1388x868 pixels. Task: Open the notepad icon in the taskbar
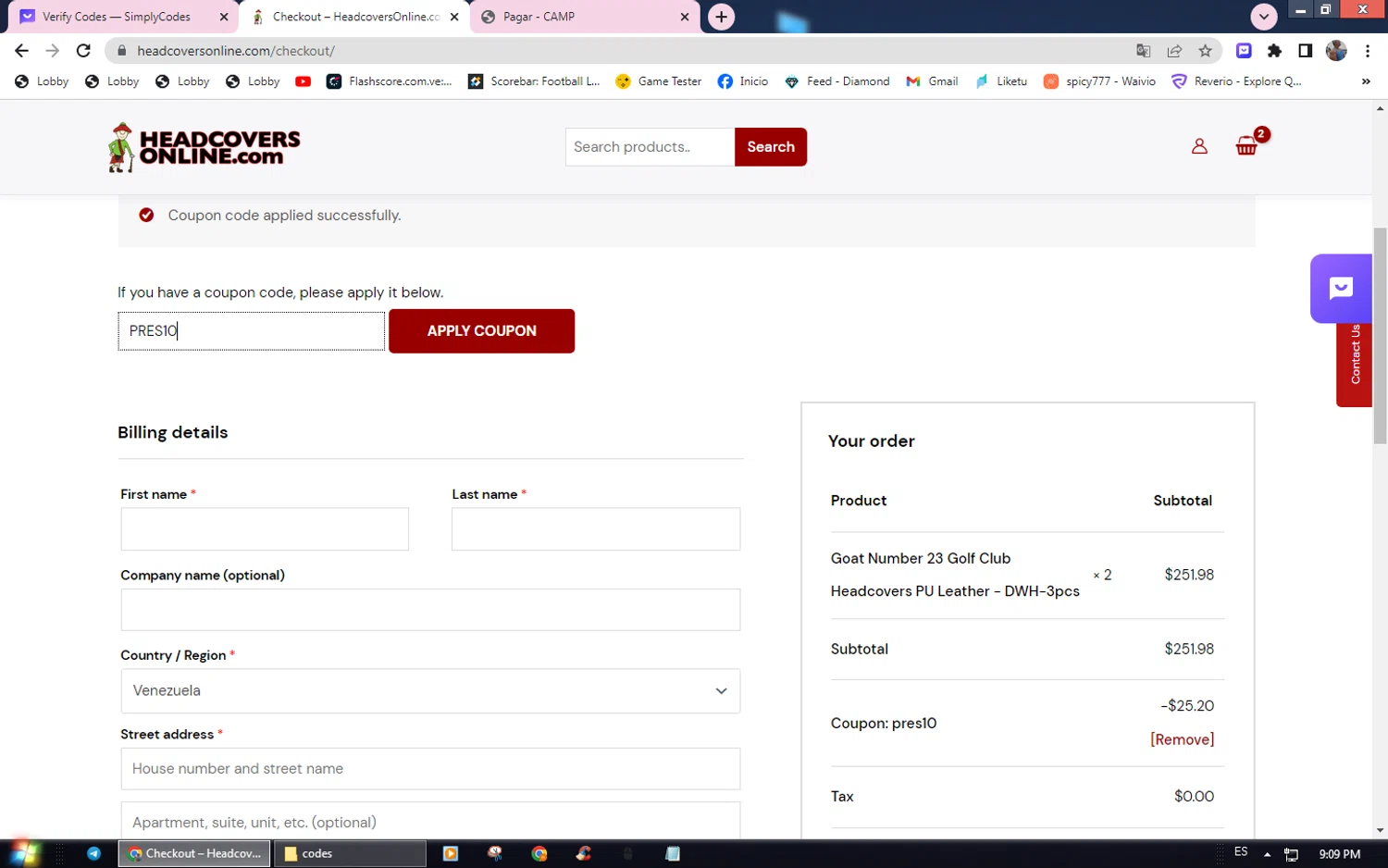click(673, 853)
